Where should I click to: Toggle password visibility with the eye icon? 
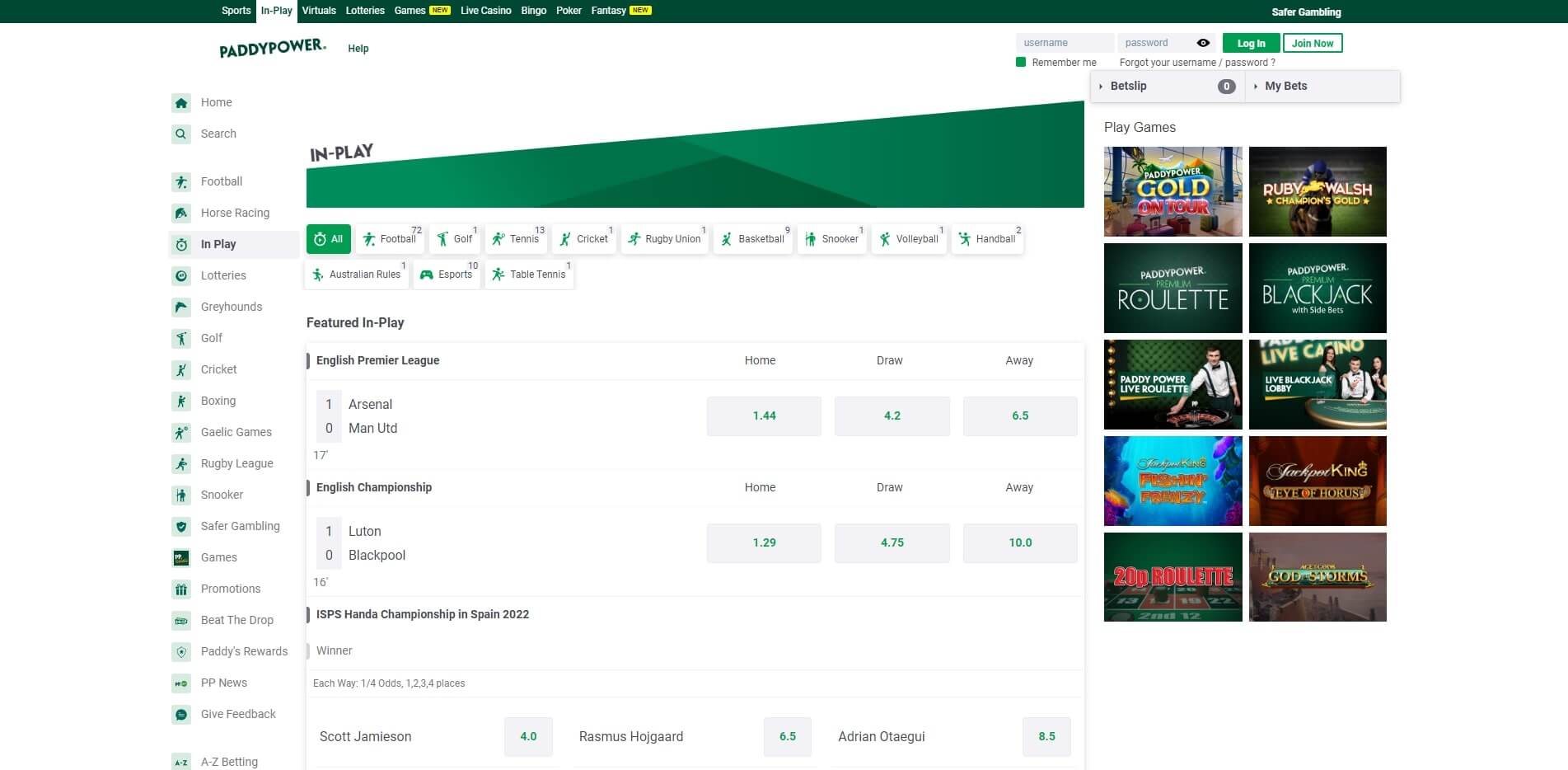point(1202,42)
